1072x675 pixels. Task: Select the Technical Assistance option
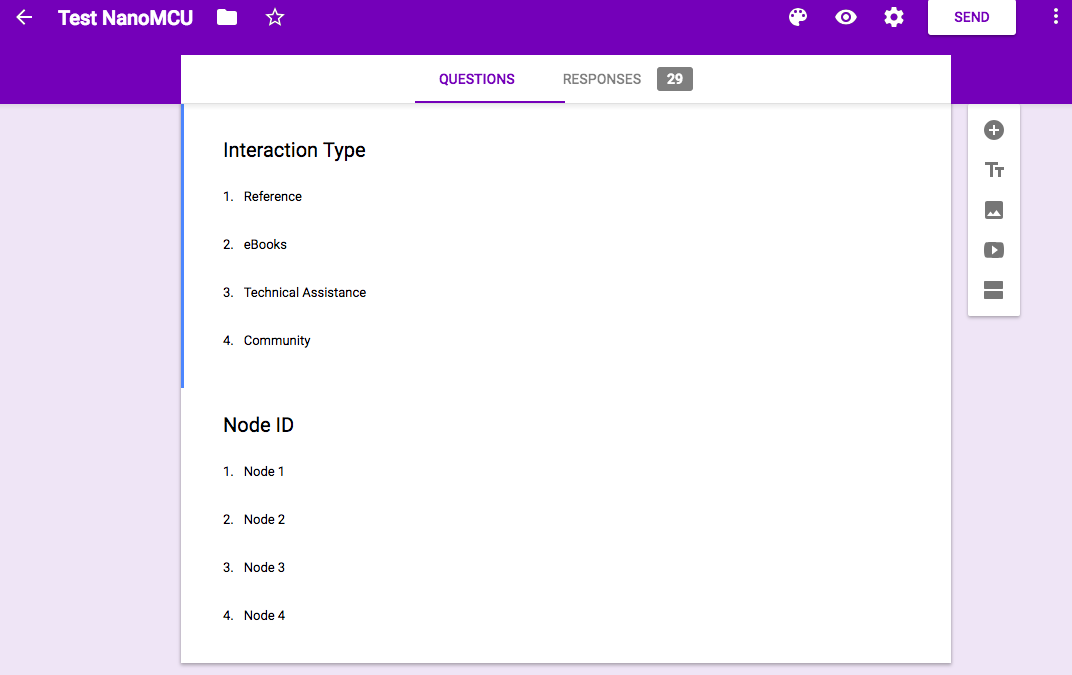click(x=304, y=293)
